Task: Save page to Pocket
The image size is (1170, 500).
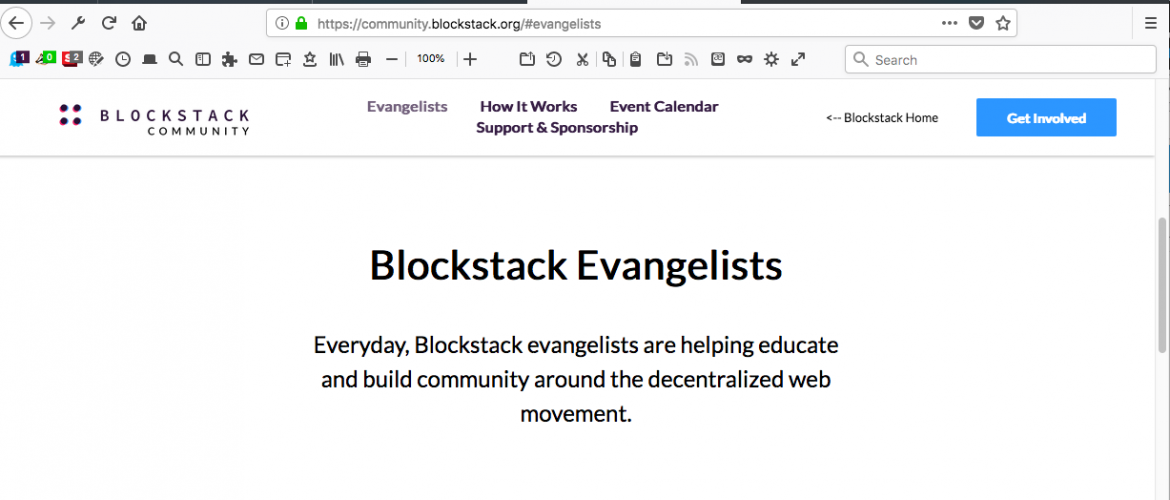Action: tap(977, 23)
